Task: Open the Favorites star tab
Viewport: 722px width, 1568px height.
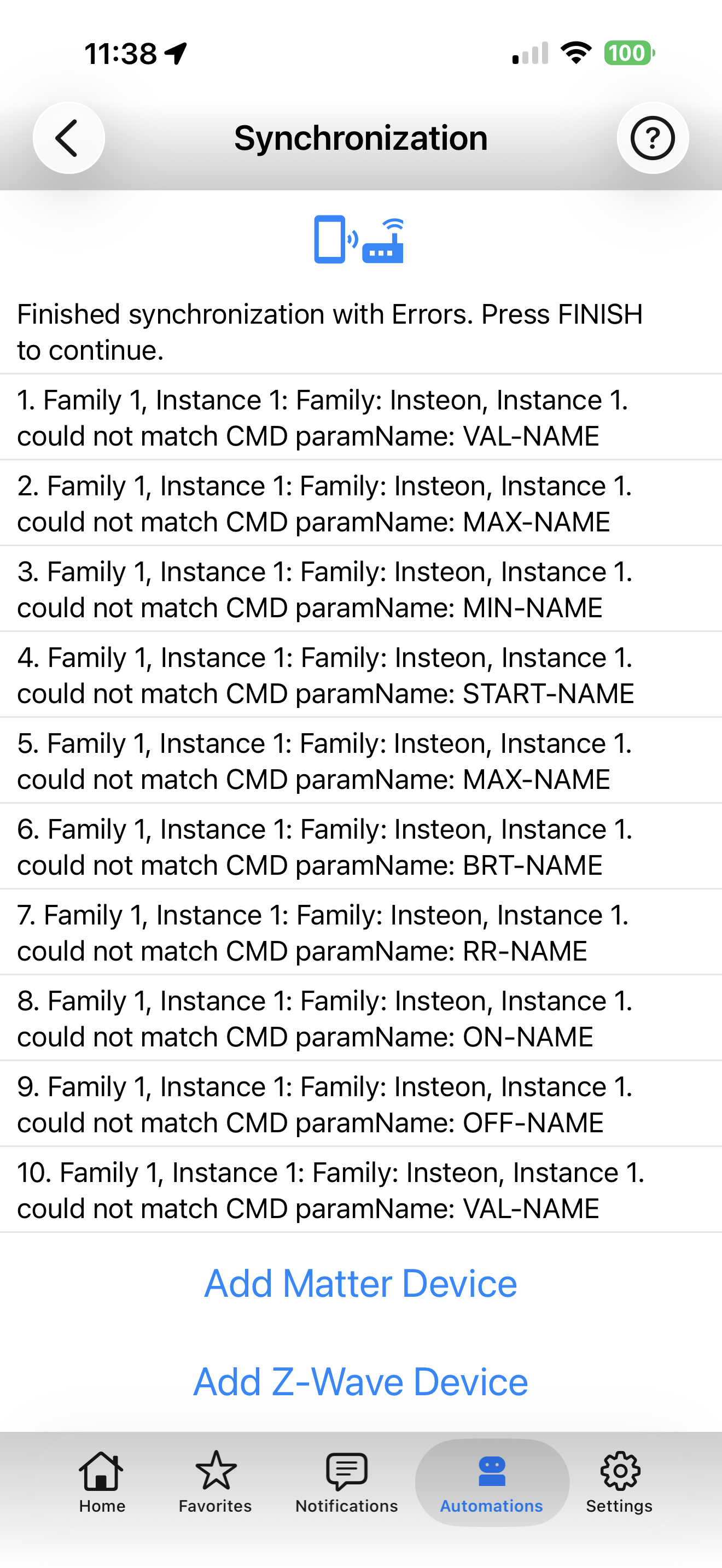Action: (x=216, y=1483)
